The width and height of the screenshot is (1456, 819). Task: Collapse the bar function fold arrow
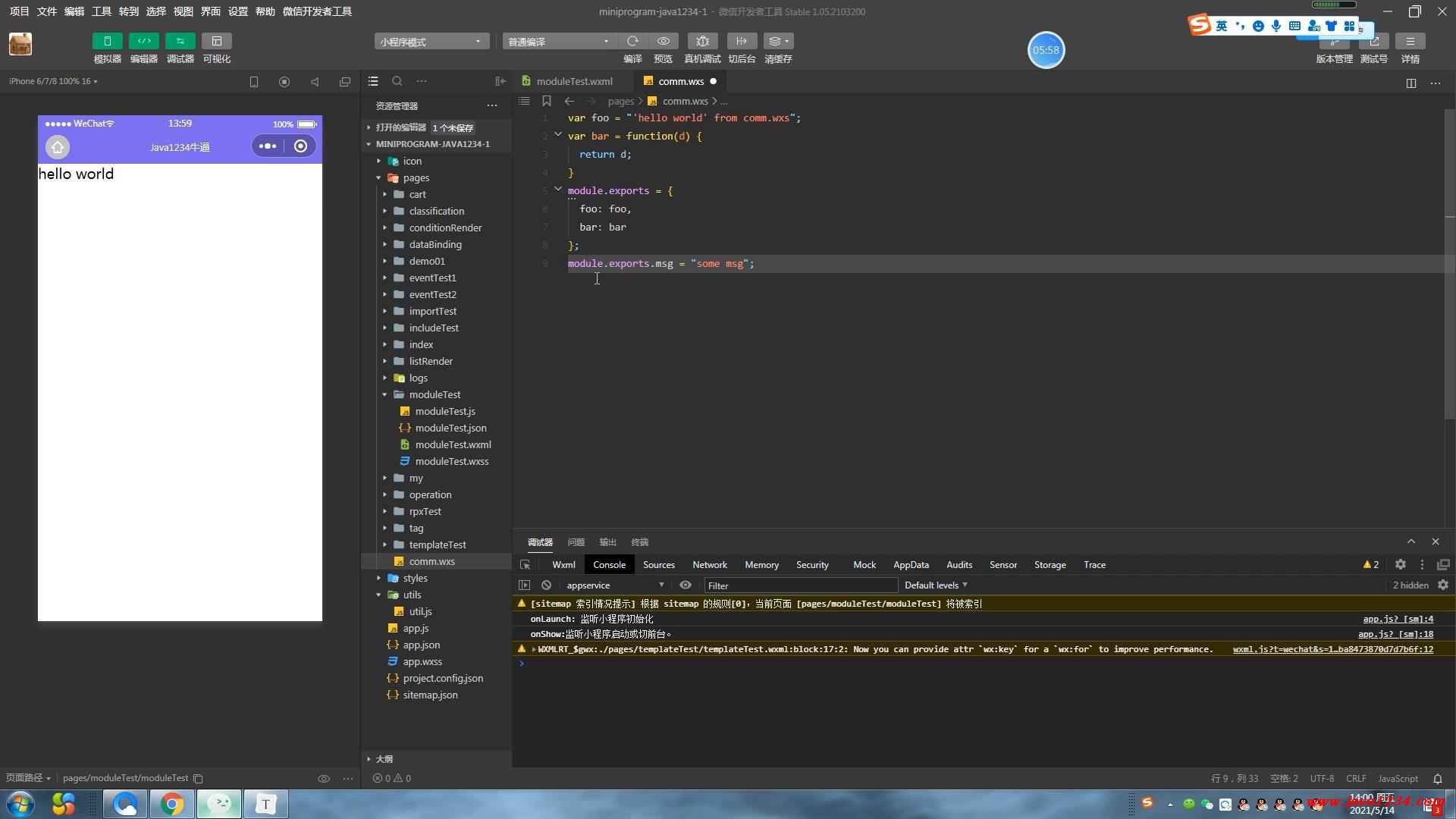(558, 135)
